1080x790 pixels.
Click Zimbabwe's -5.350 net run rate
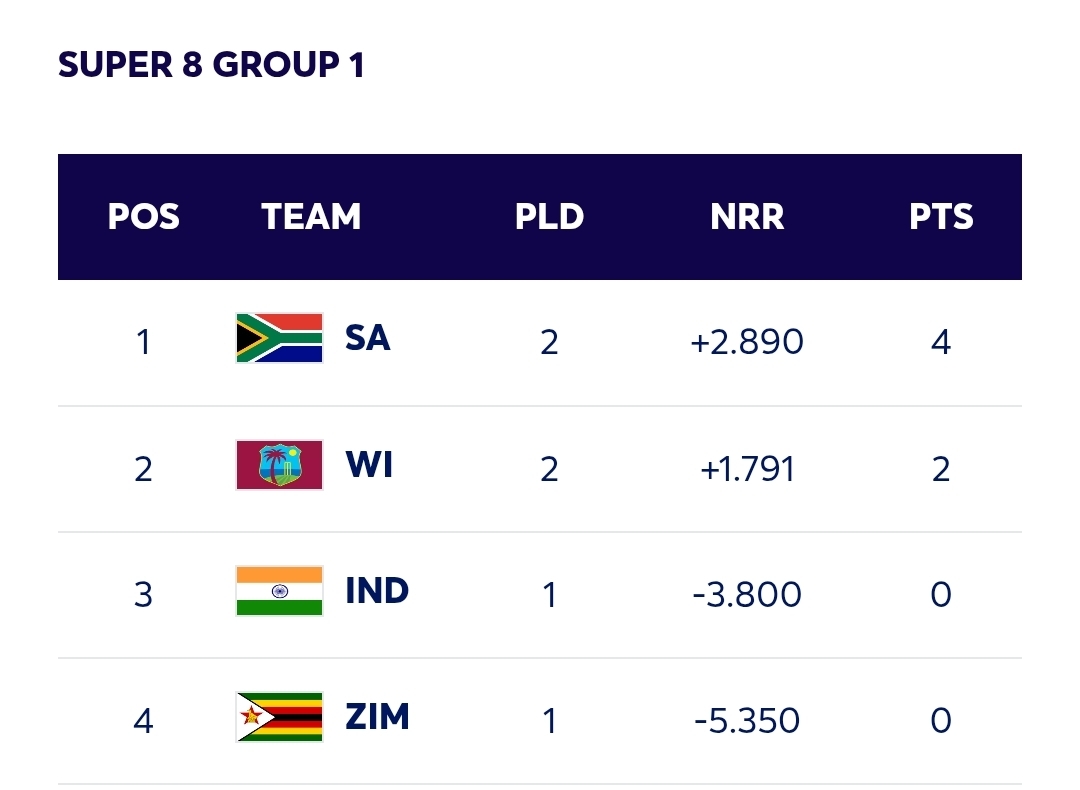pyautogui.click(x=746, y=721)
